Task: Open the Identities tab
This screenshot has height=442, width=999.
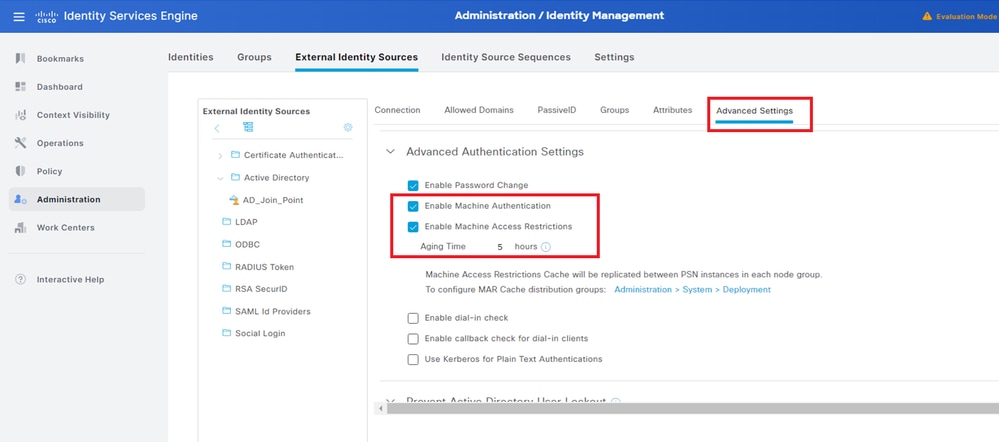Action: coord(190,57)
